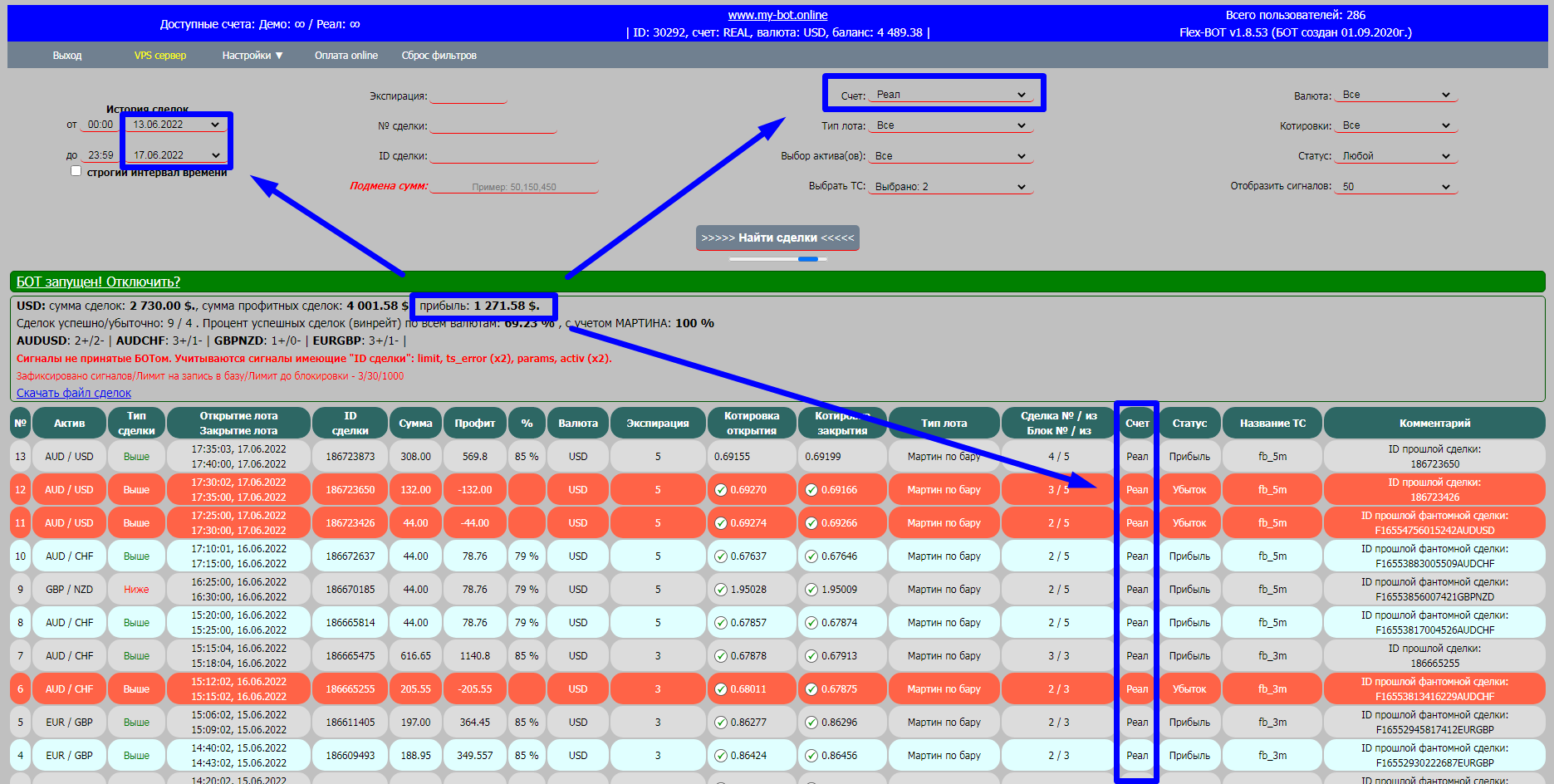Click the Комментарий column header
Image resolution: width=1554 pixels, height=784 pixels.
tap(1434, 423)
